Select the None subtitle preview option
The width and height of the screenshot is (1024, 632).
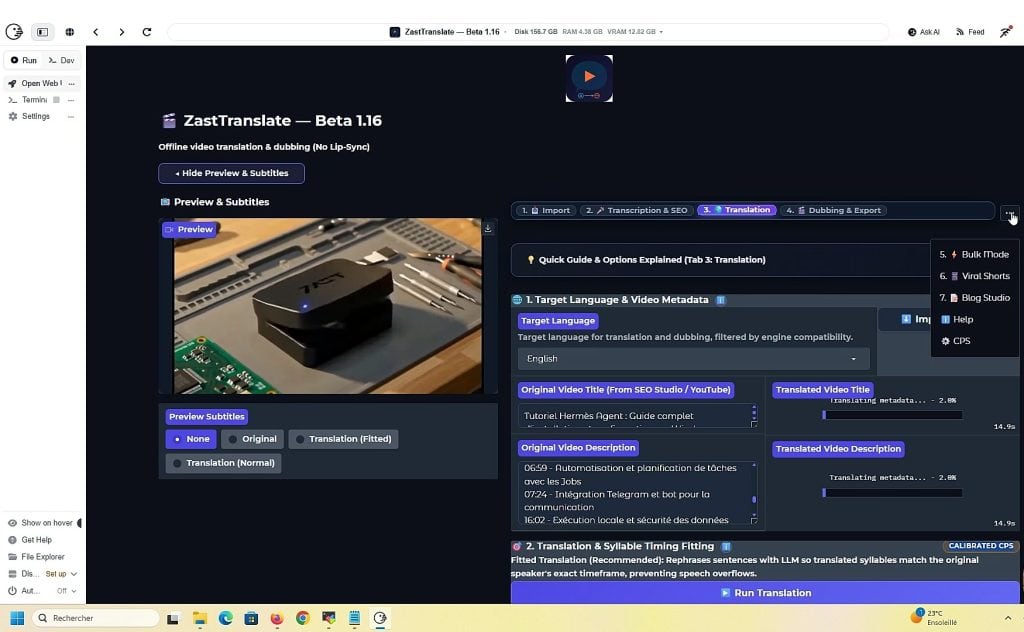pyautogui.click(x=191, y=439)
